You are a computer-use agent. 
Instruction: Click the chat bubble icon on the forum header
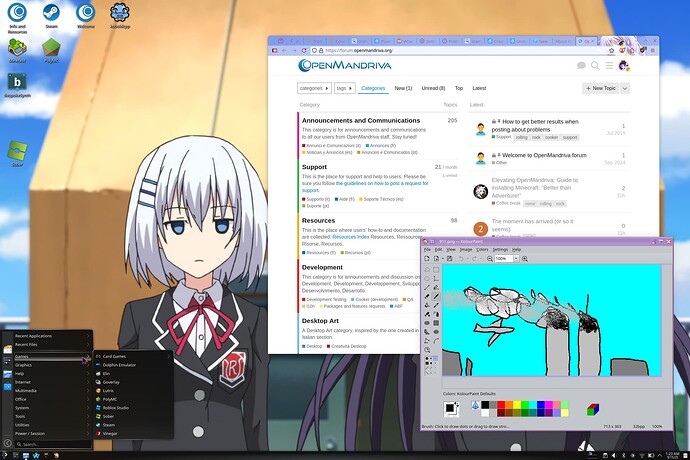(x=581, y=66)
